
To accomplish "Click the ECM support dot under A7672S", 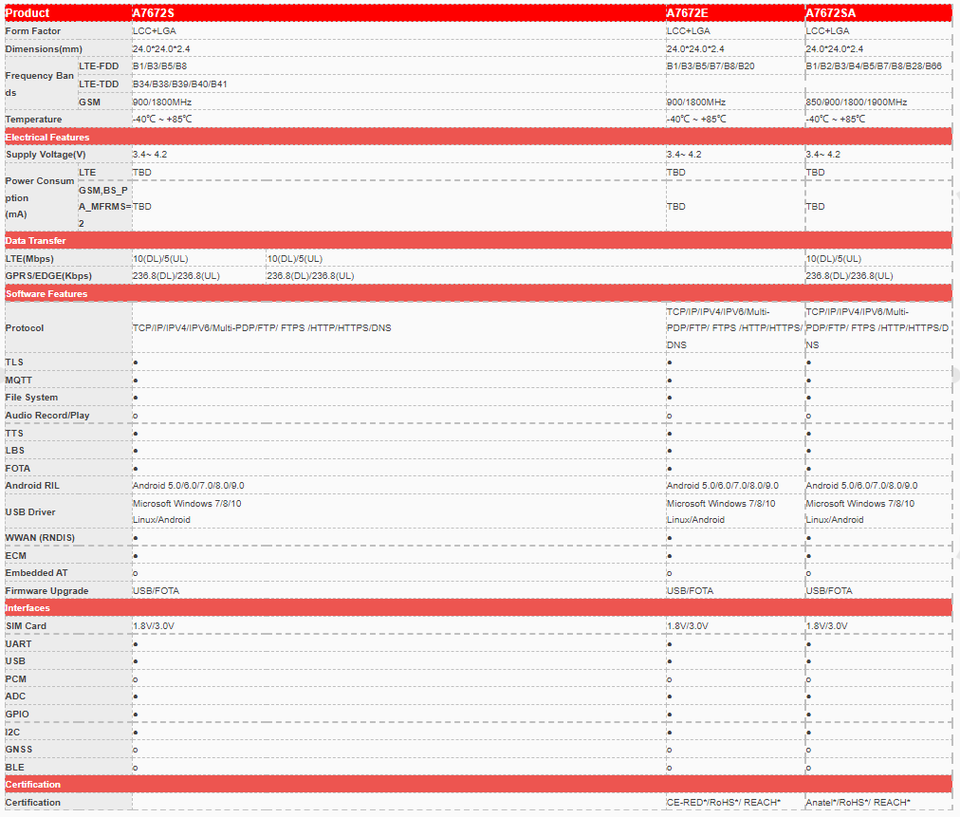I will 135,556.
